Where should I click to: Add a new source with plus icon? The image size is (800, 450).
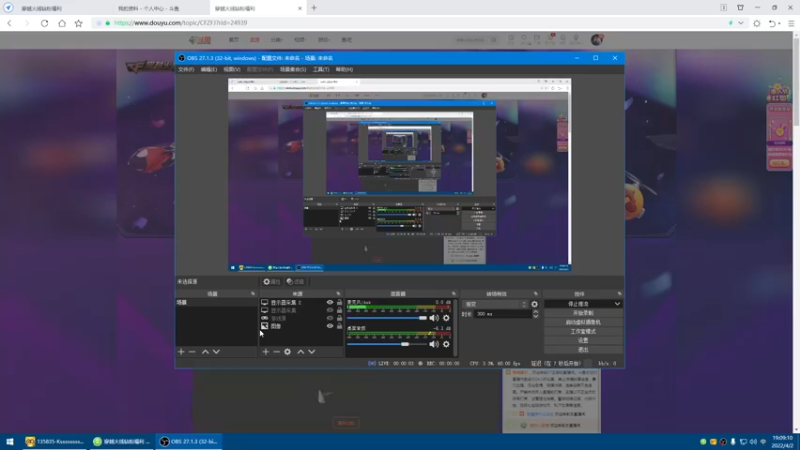(265, 352)
